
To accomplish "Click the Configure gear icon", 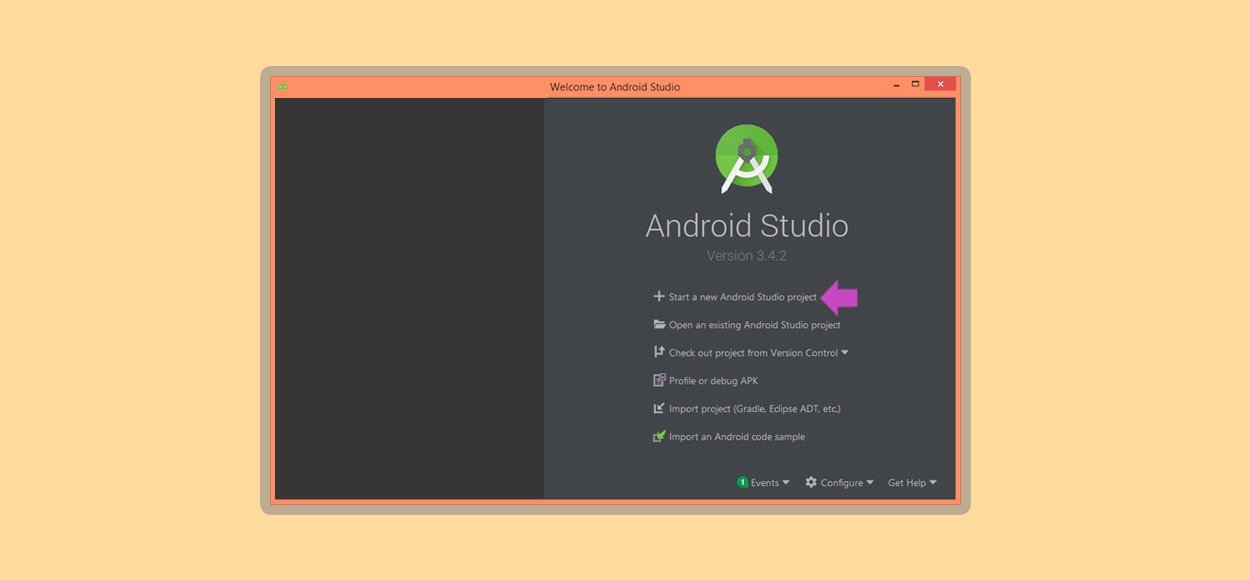I will click(811, 482).
